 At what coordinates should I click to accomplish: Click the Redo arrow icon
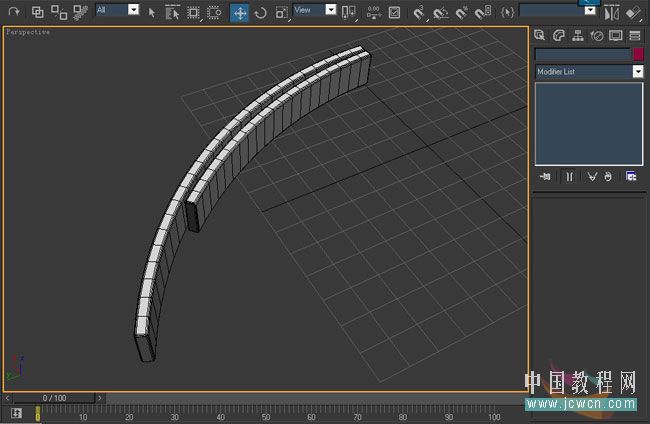click(x=14, y=12)
